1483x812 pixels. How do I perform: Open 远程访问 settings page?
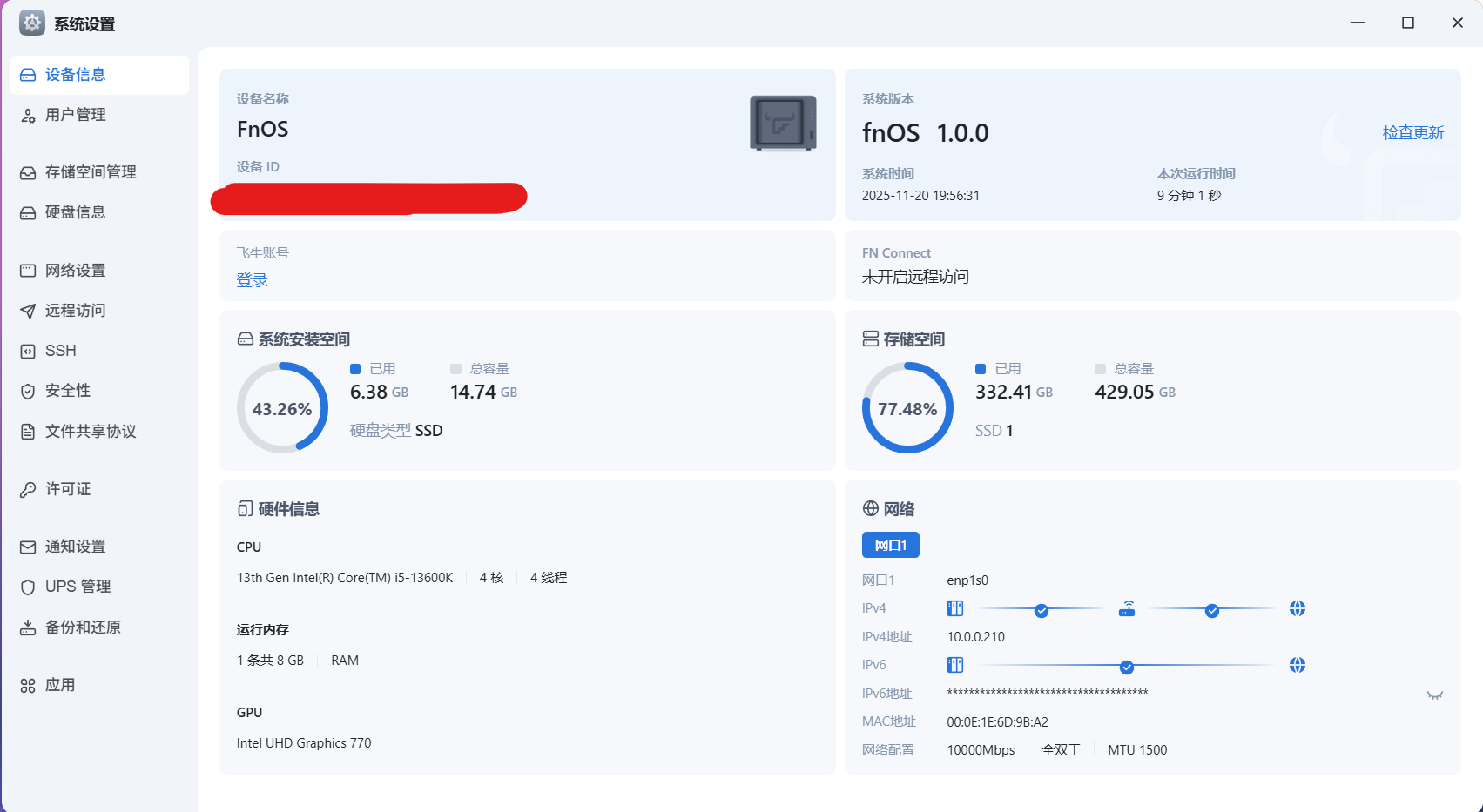pyautogui.click(x=75, y=311)
